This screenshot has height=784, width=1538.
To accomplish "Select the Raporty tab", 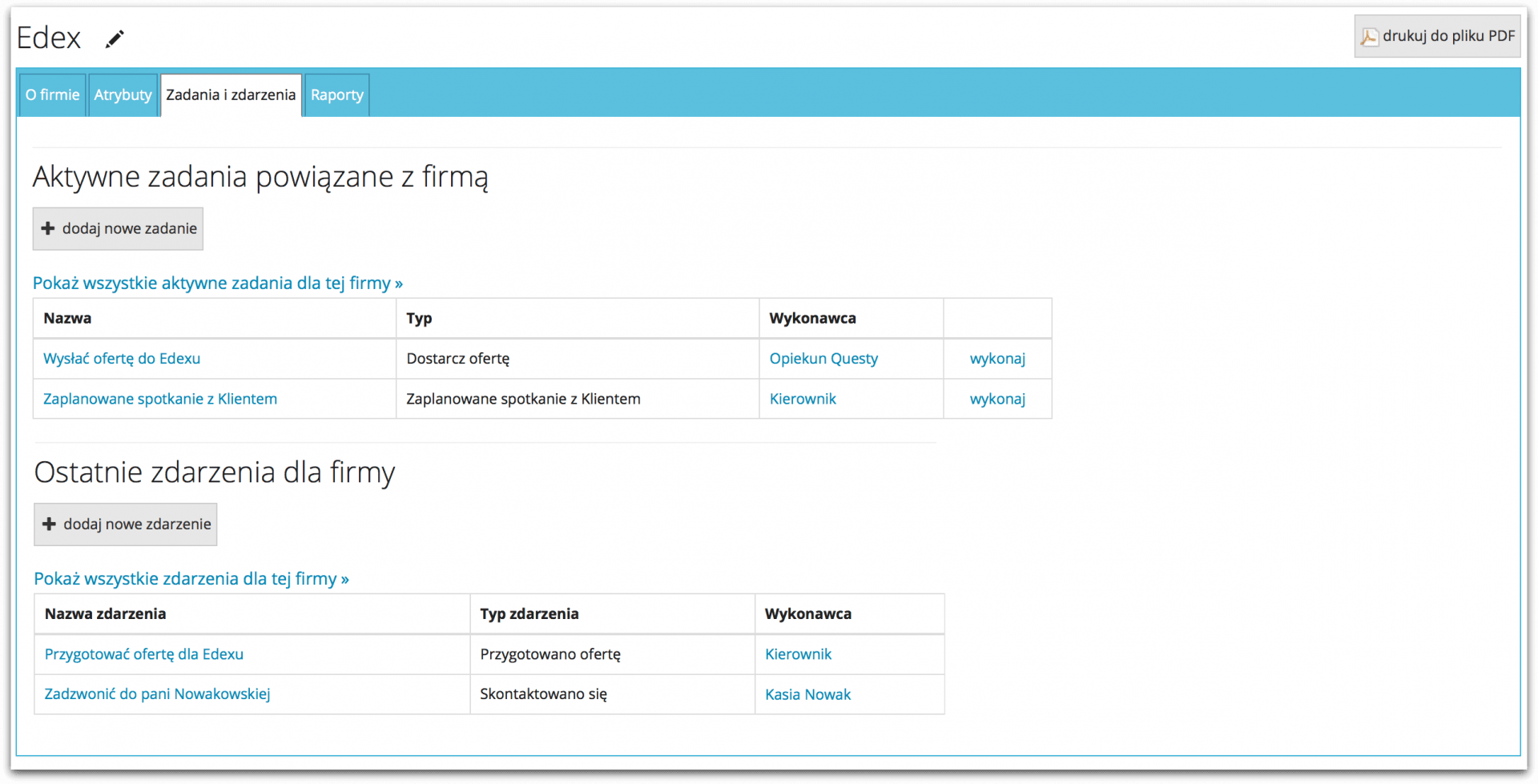I will (x=336, y=94).
